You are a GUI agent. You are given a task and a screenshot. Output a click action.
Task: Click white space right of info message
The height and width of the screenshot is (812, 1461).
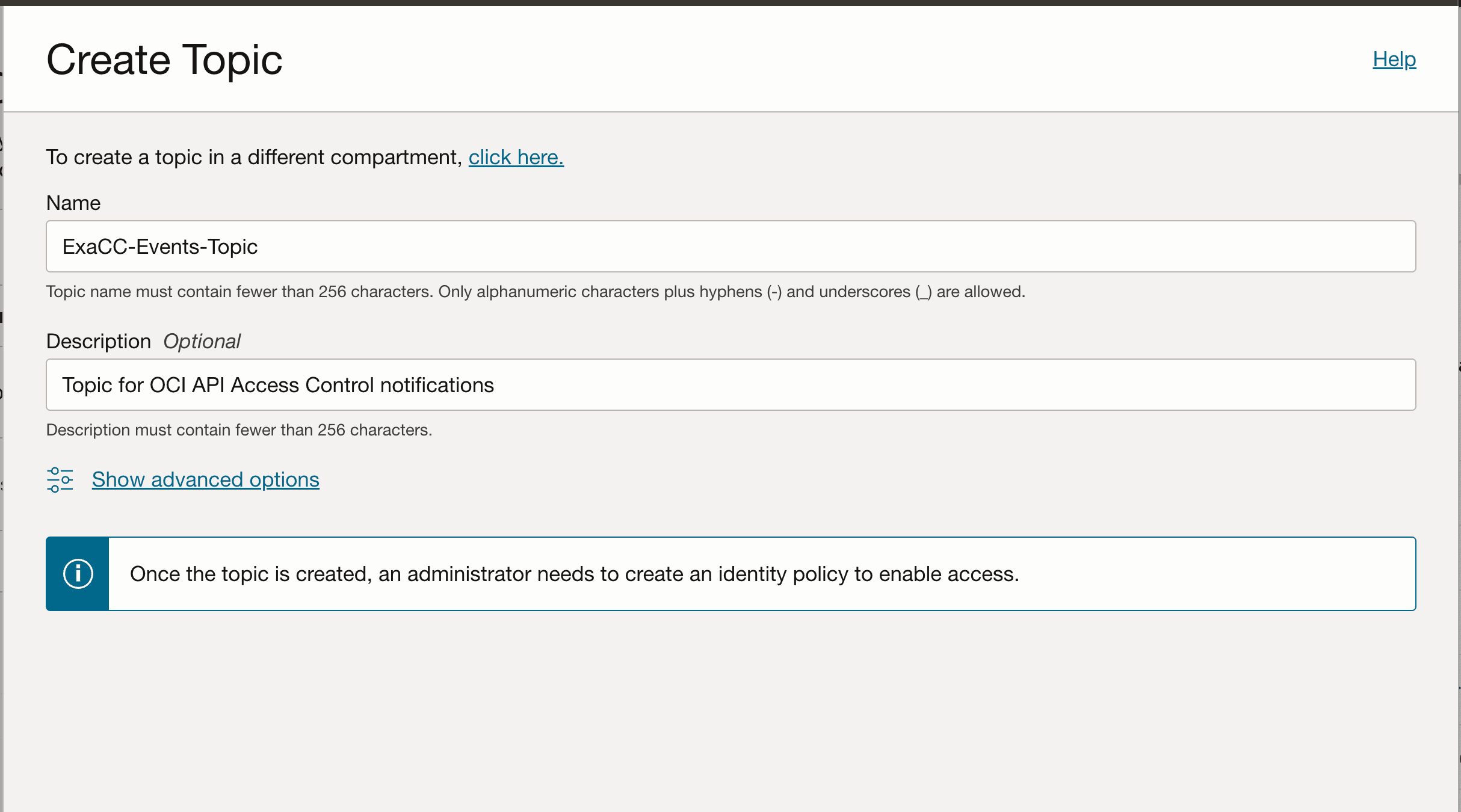point(1215,574)
